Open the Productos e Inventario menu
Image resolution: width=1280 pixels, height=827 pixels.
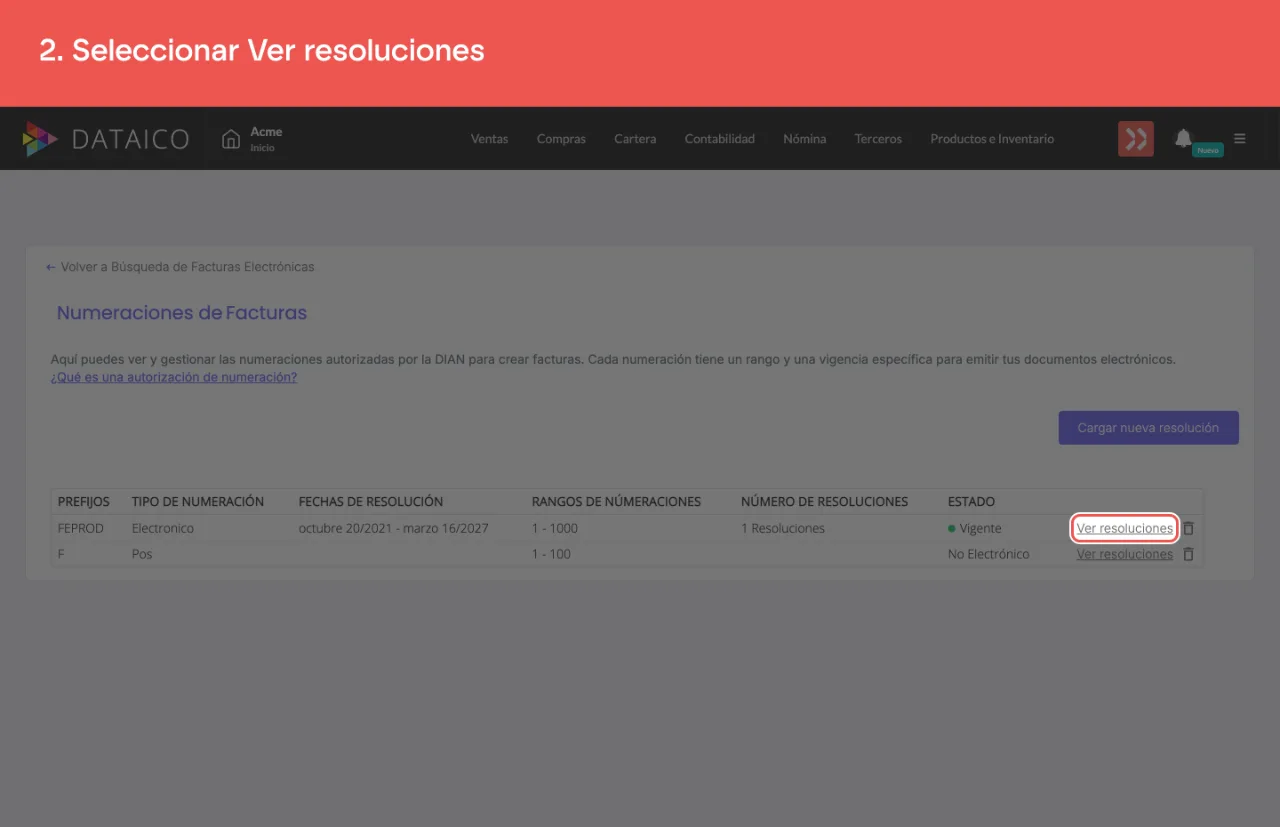click(x=992, y=139)
